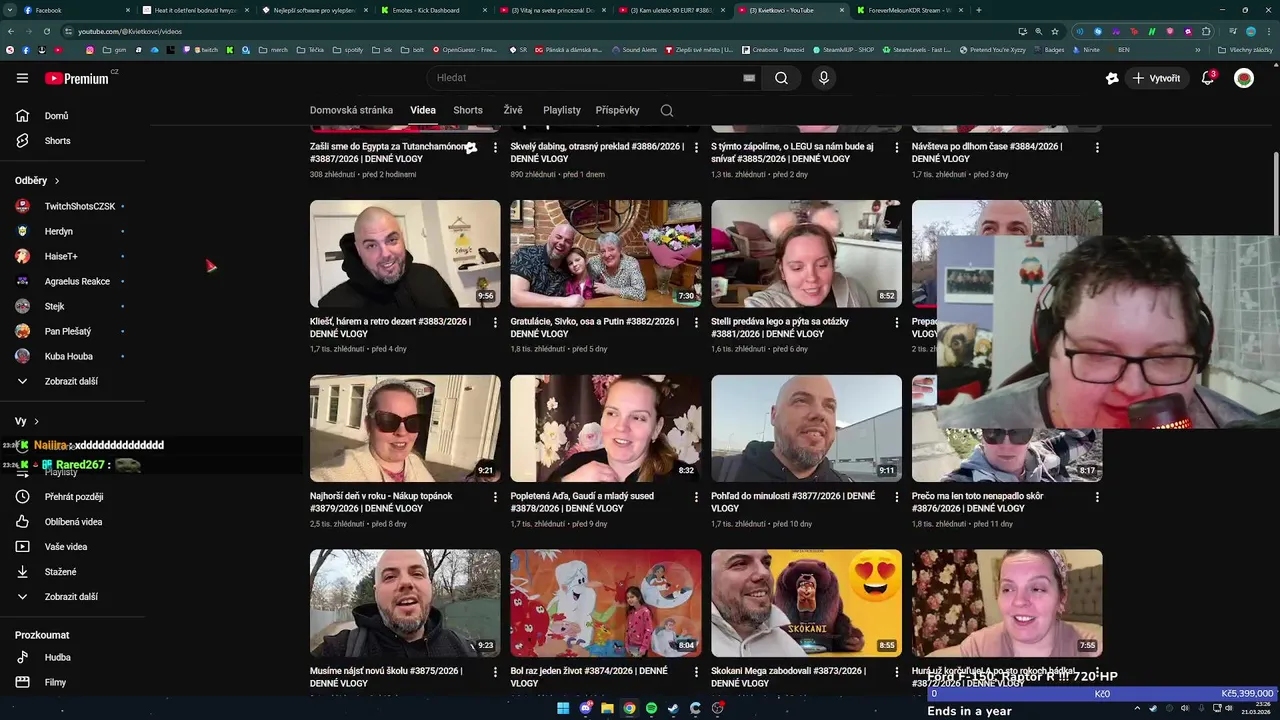Open the account avatar menu
The image size is (1280, 720).
(x=1244, y=78)
